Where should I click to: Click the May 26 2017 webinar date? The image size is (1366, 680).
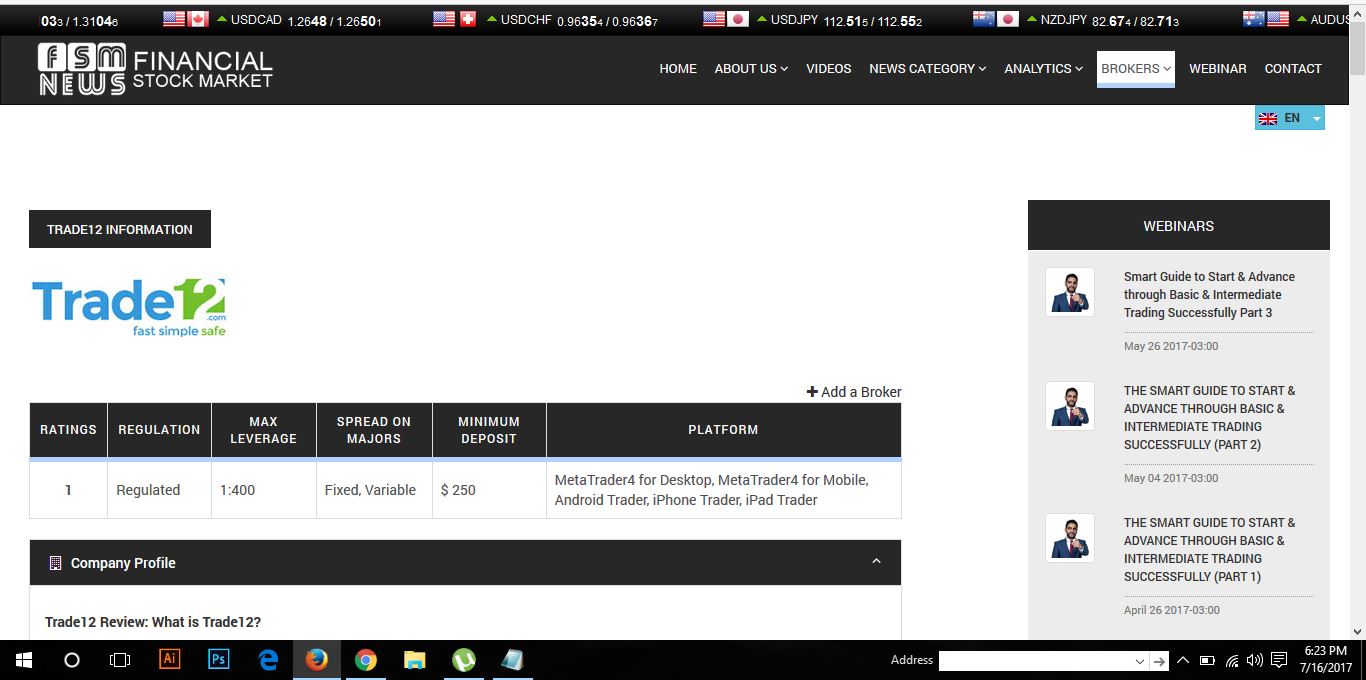1171,346
